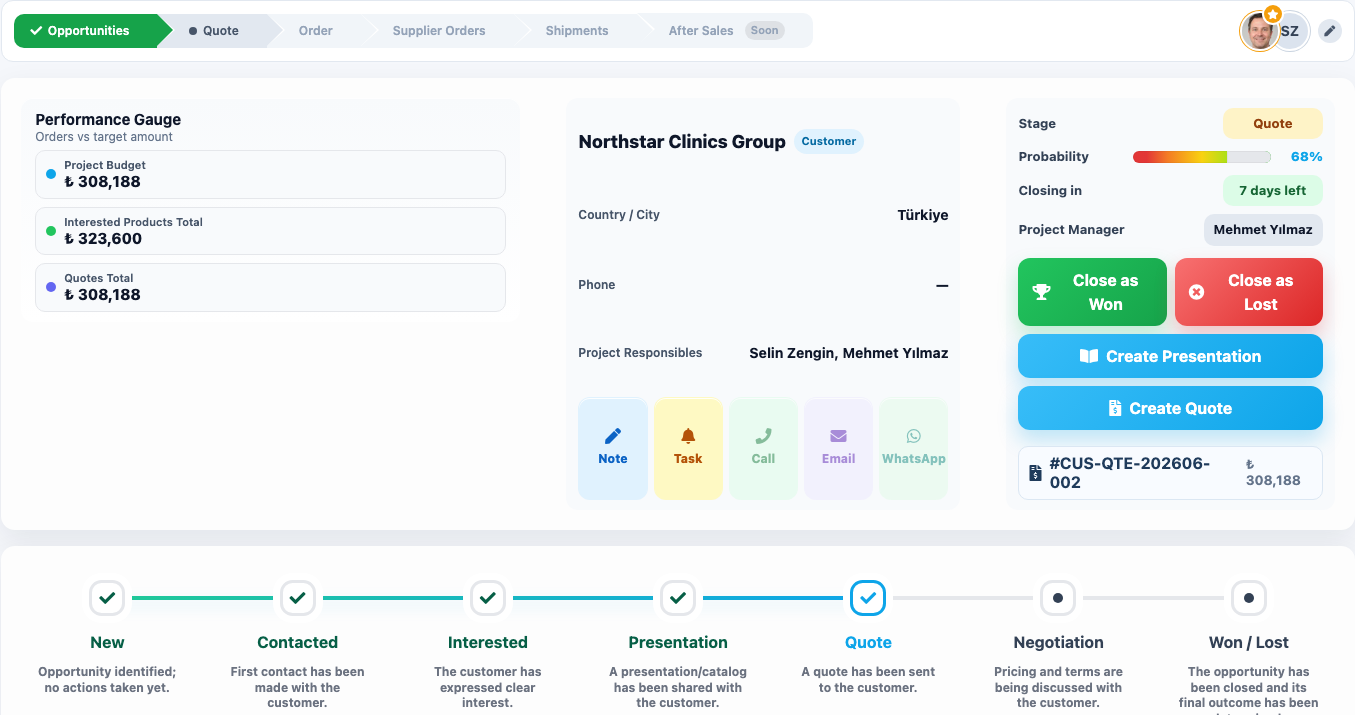Click the Interested stage label
Viewport: 1355px width, 715px height.
[487, 642]
